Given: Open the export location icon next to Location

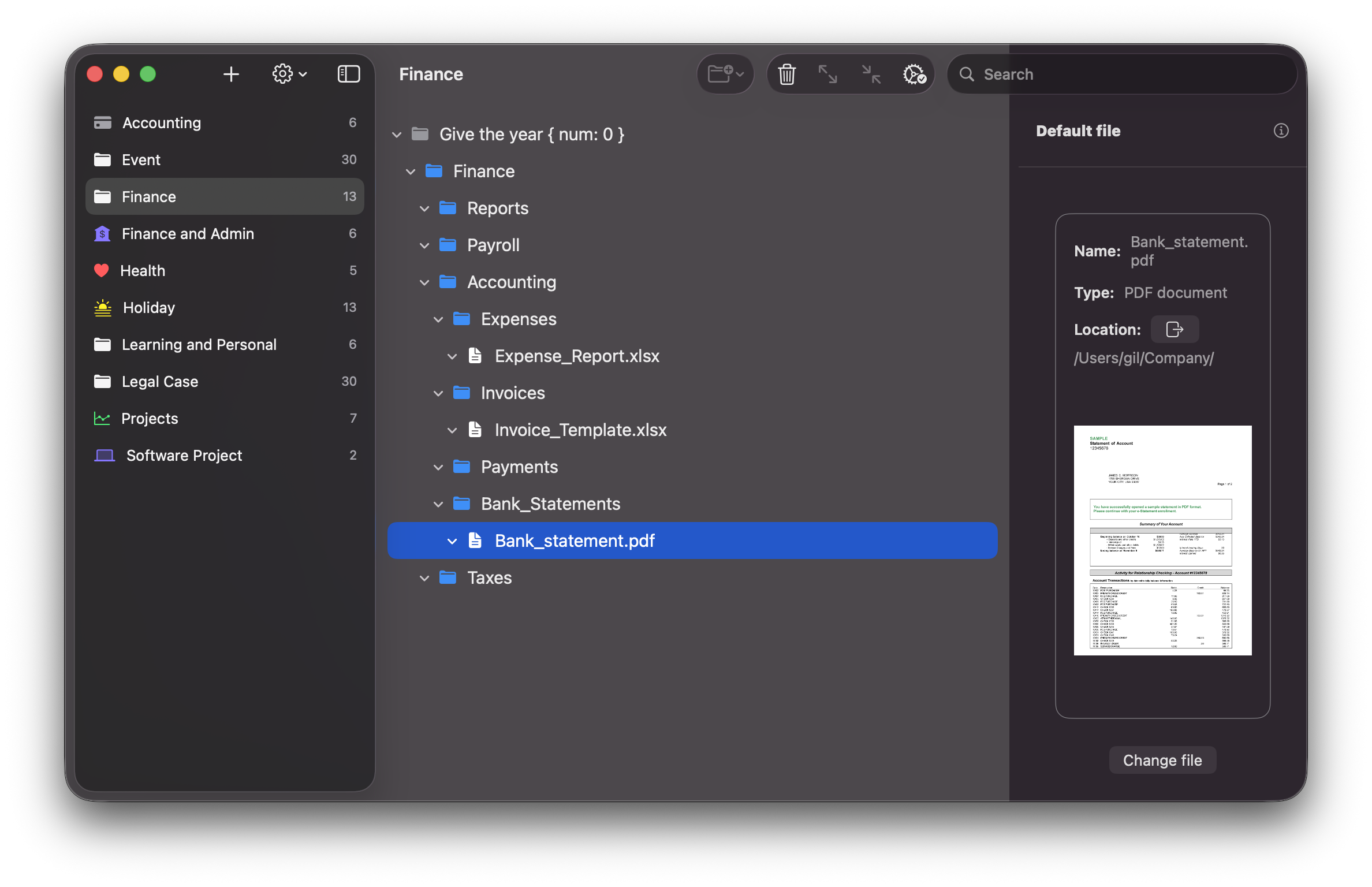Looking at the screenshot, I should [x=1175, y=329].
